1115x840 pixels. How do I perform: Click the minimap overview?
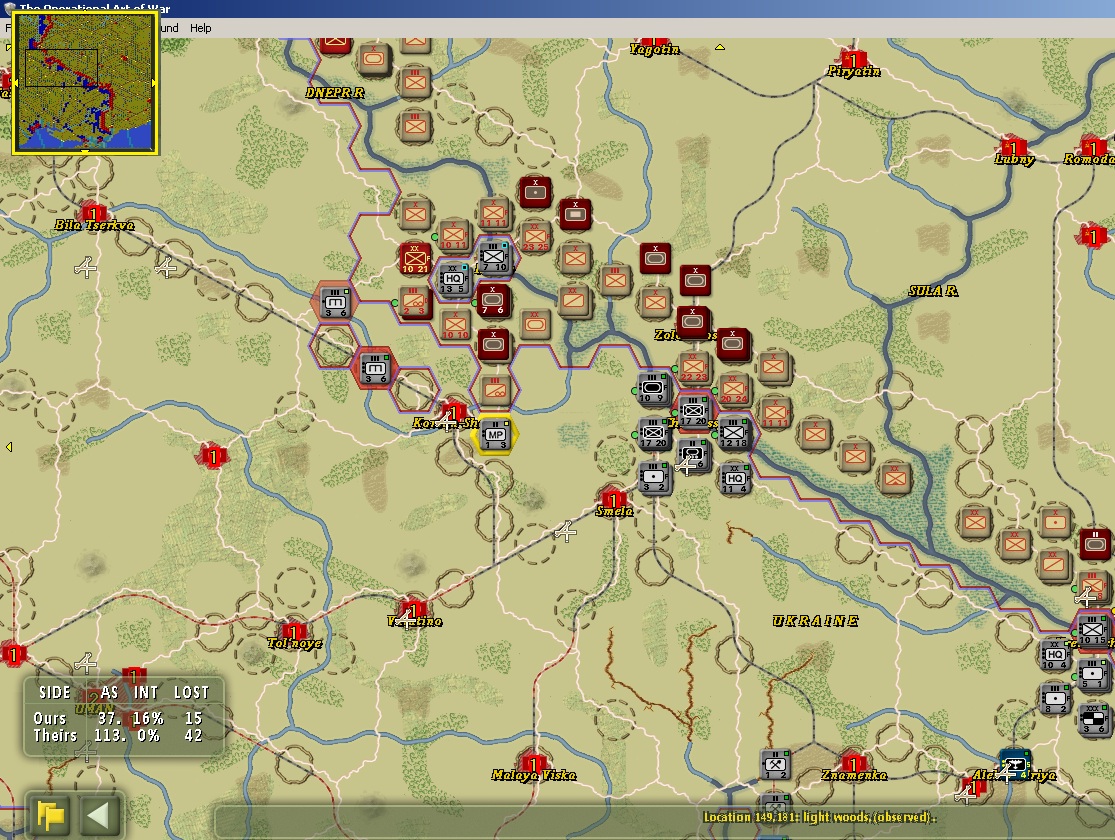pos(85,82)
